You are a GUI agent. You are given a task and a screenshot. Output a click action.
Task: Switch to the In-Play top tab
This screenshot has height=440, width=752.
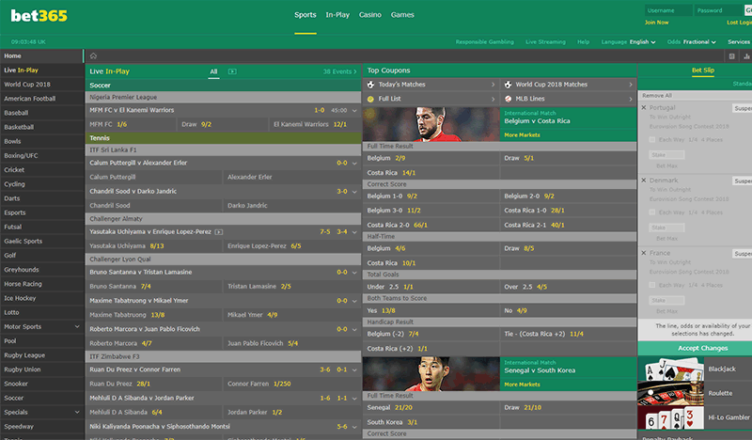coord(336,15)
